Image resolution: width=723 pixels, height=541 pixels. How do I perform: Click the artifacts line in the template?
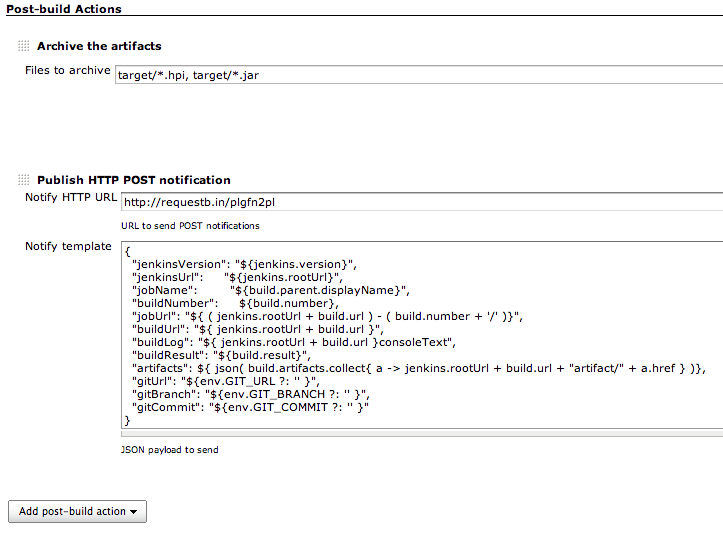[419, 368]
